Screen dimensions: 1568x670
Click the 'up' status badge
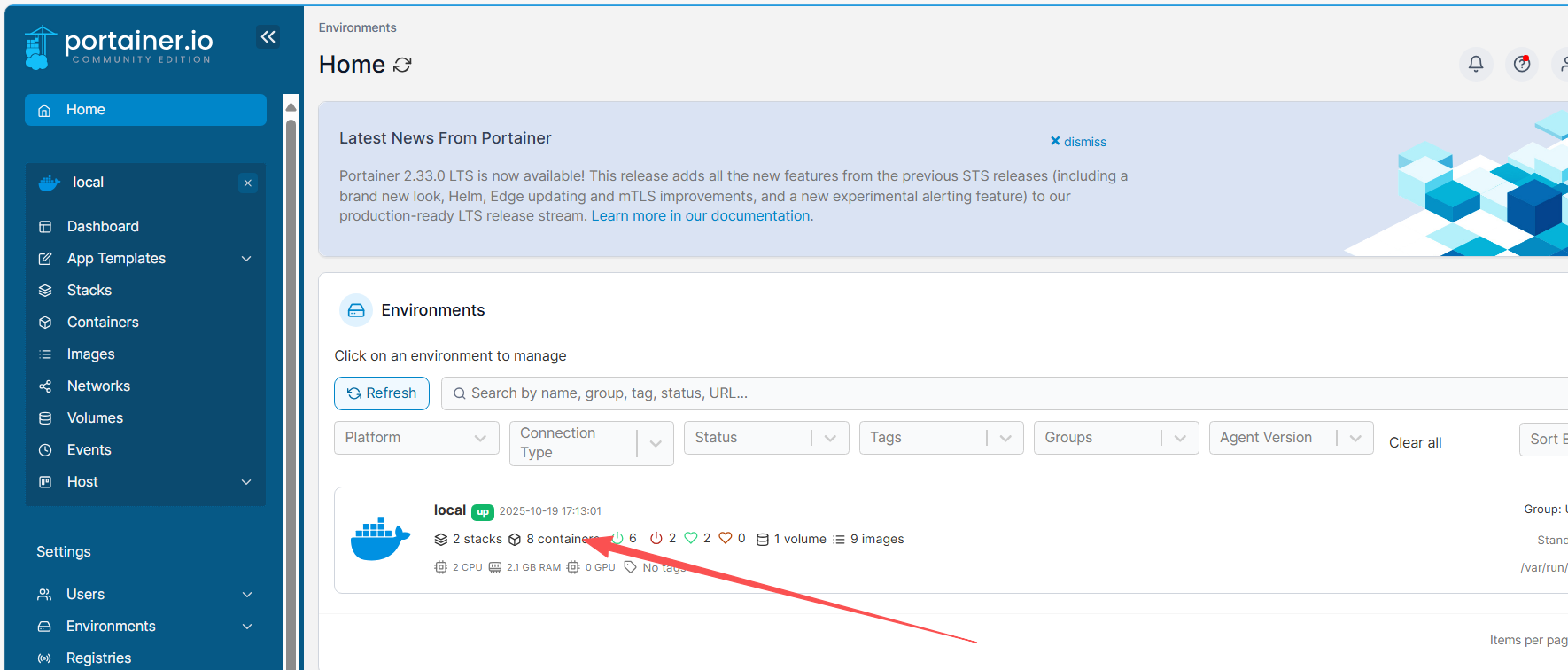pos(483,511)
